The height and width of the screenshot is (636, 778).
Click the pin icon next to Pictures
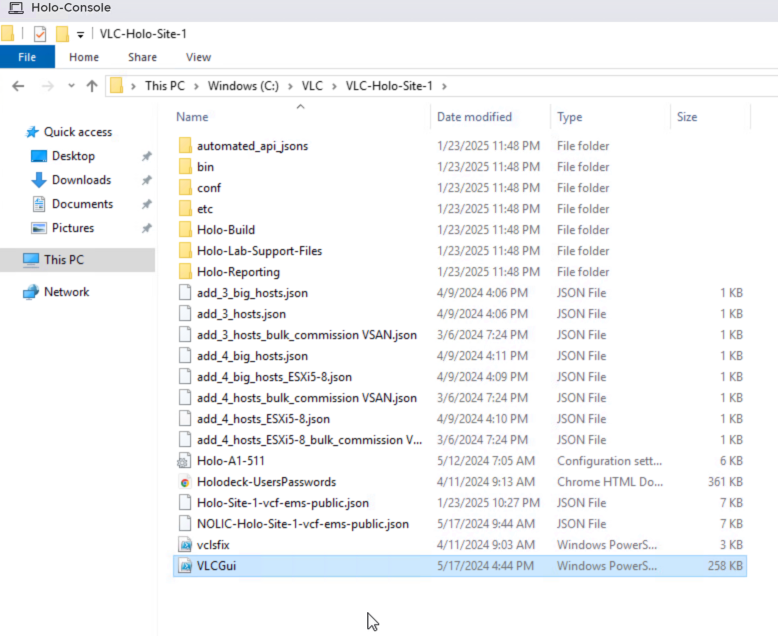pyautogui.click(x=146, y=228)
